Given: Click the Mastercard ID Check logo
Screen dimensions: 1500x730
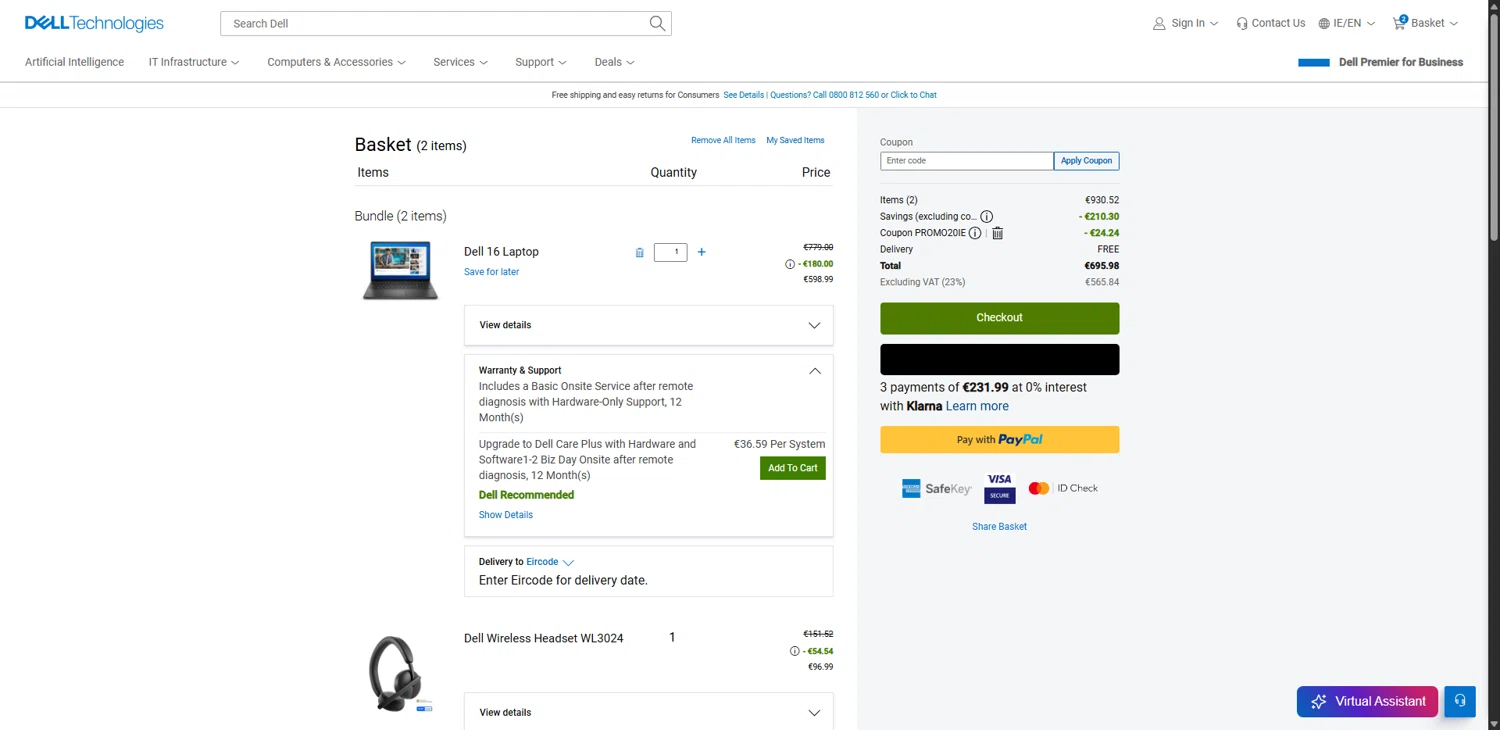Looking at the screenshot, I should coord(1063,488).
